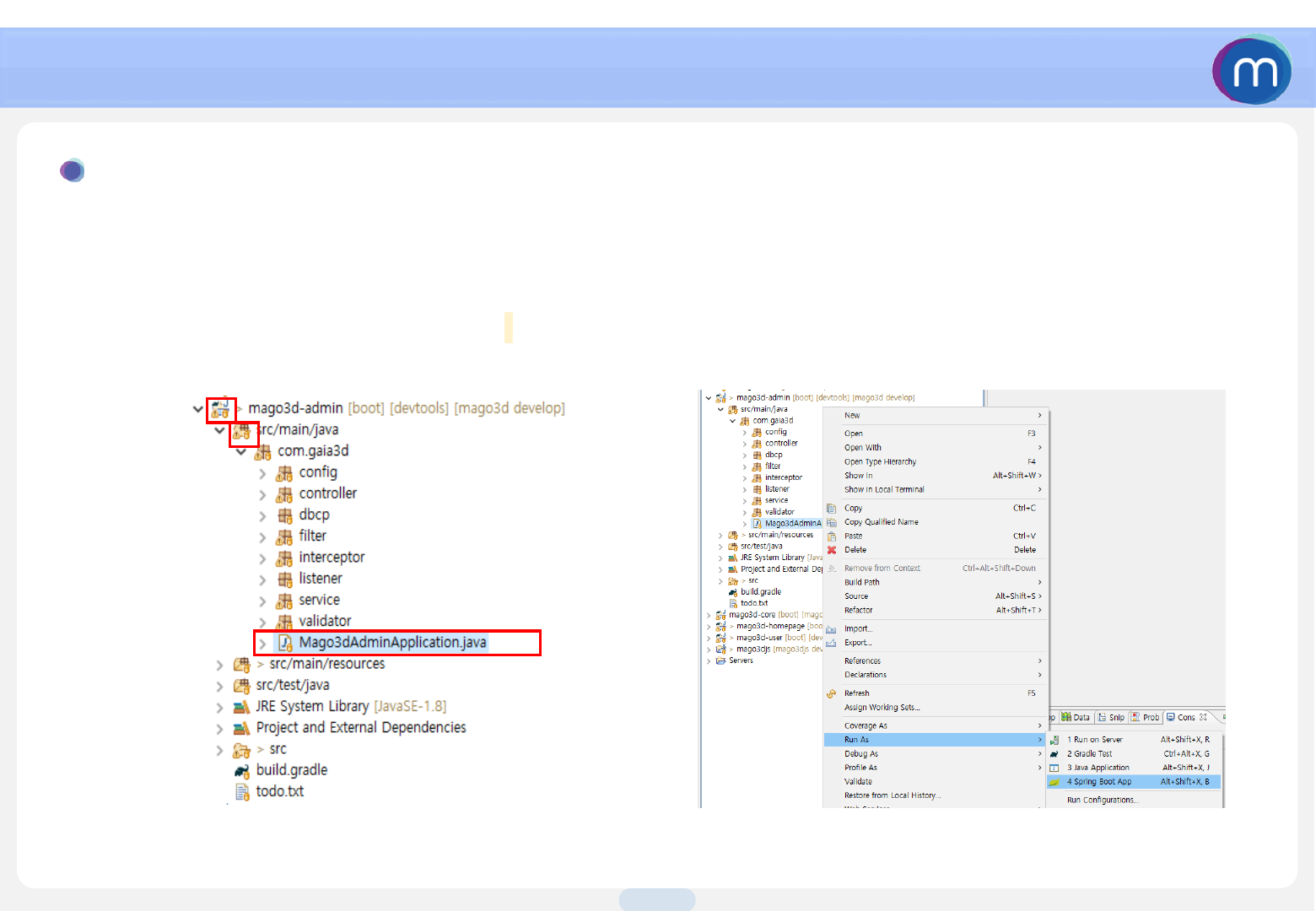Switch to the Snip tab

[1112, 718]
